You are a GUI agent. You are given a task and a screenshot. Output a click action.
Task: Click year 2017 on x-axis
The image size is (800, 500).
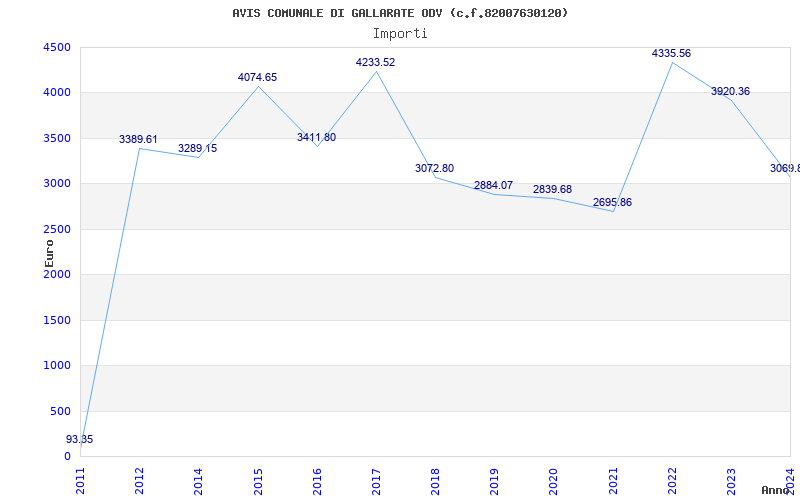click(x=377, y=481)
